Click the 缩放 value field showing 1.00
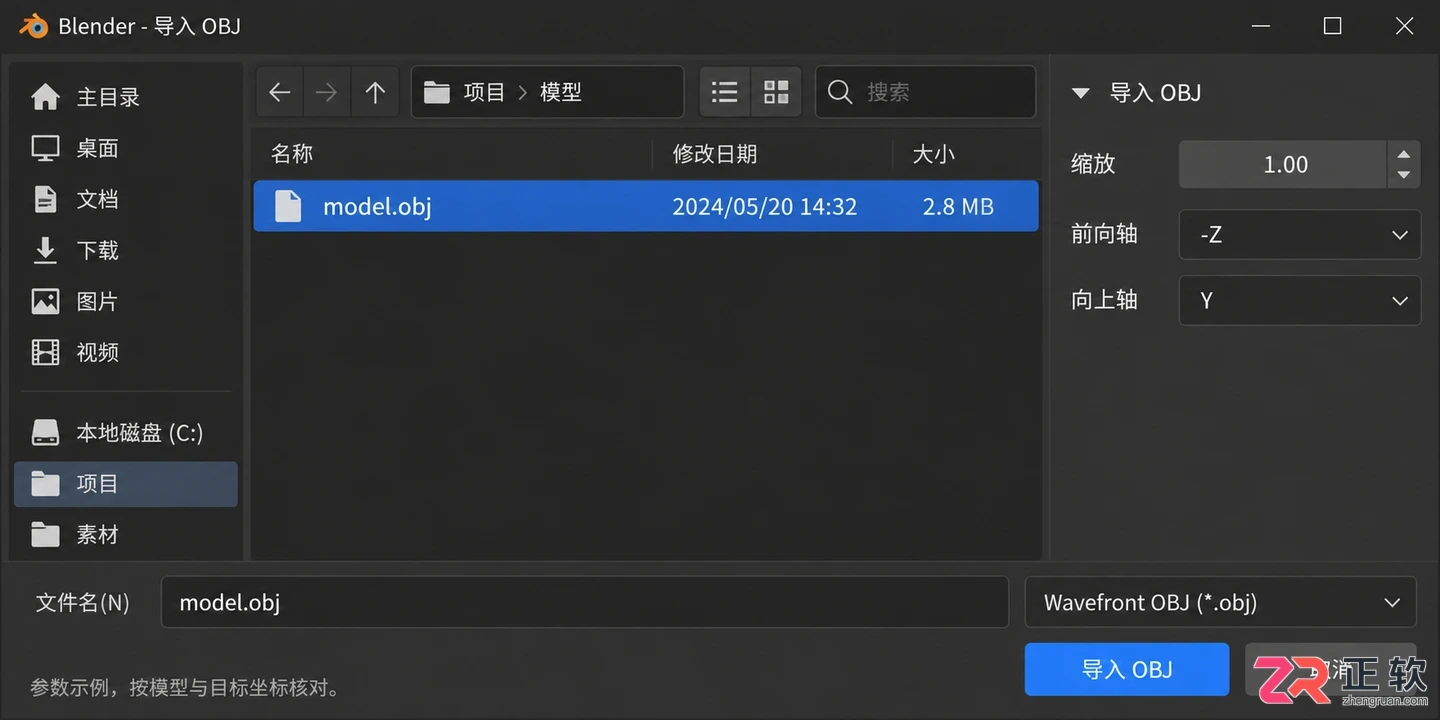This screenshot has width=1440, height=720. click(1283, 164)
